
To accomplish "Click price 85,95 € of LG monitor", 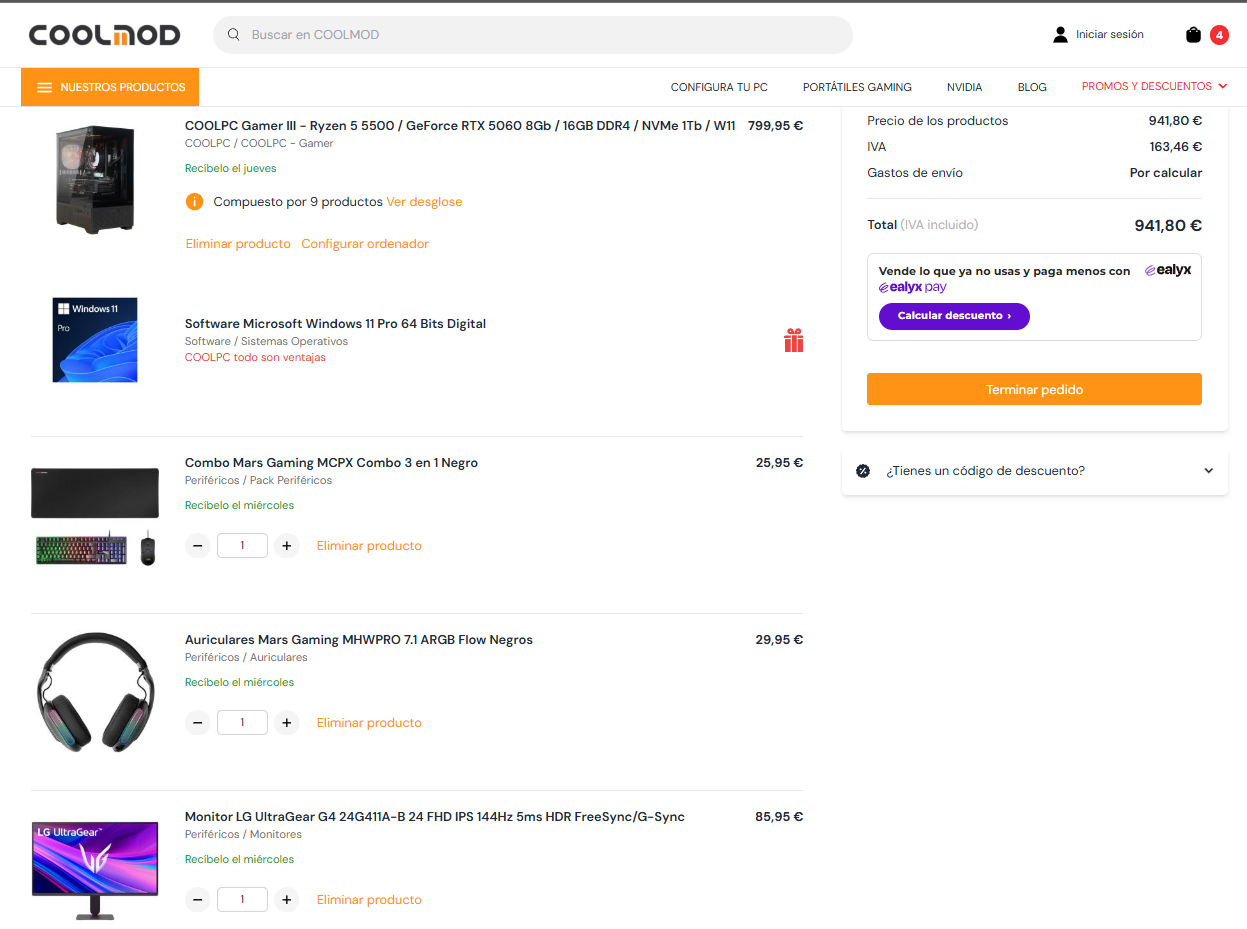I will pos(779,817).
